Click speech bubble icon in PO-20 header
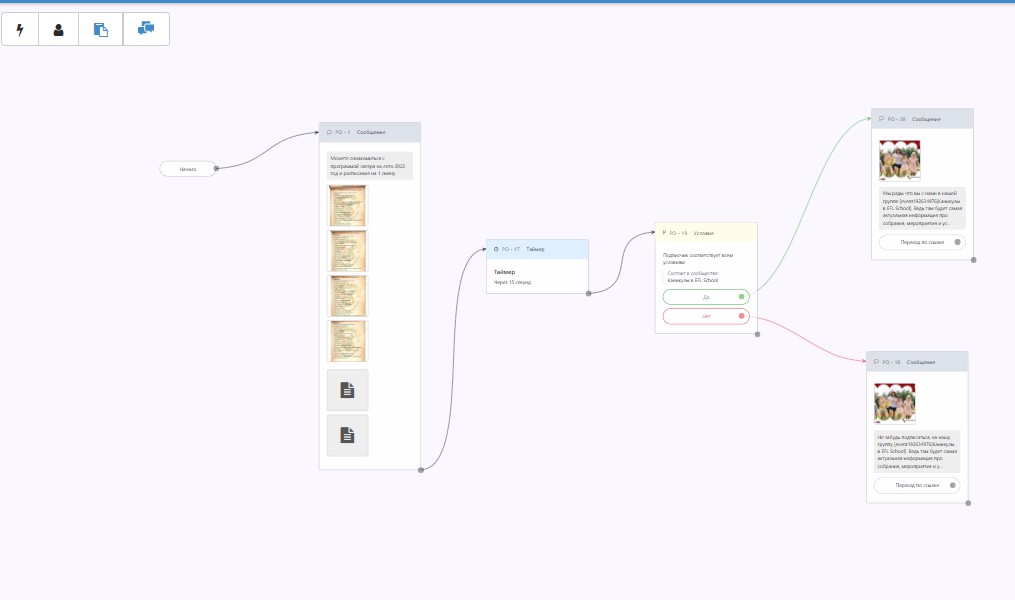 tap(882, 118)
